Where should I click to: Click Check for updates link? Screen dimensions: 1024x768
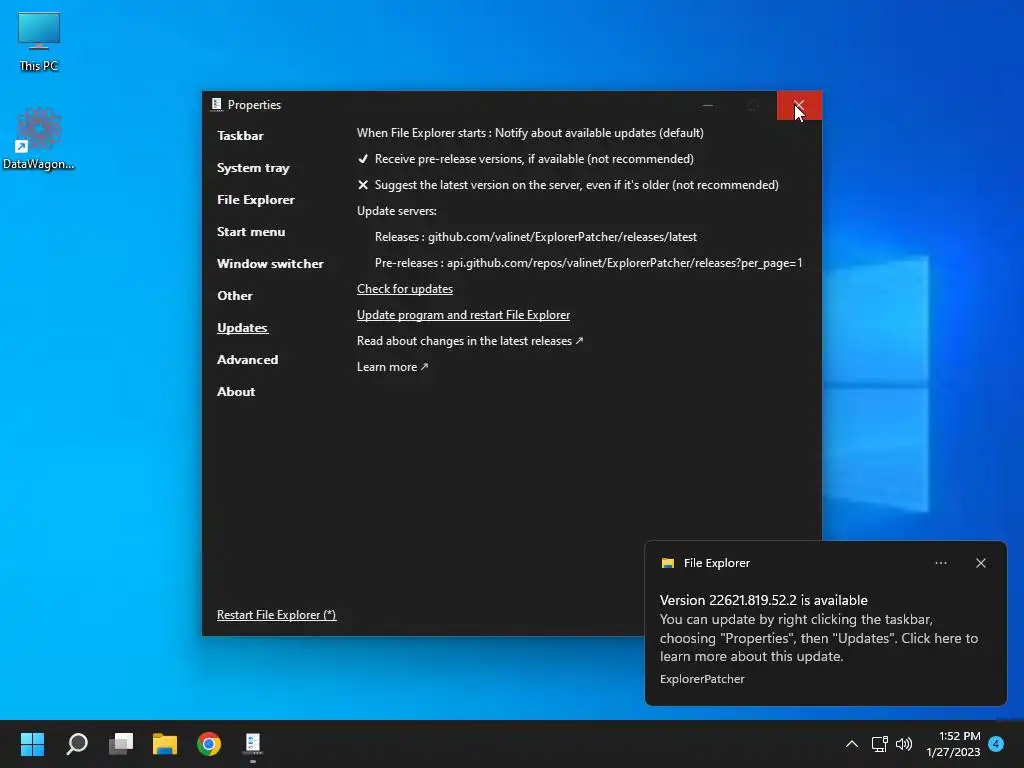tap(405, 289)
